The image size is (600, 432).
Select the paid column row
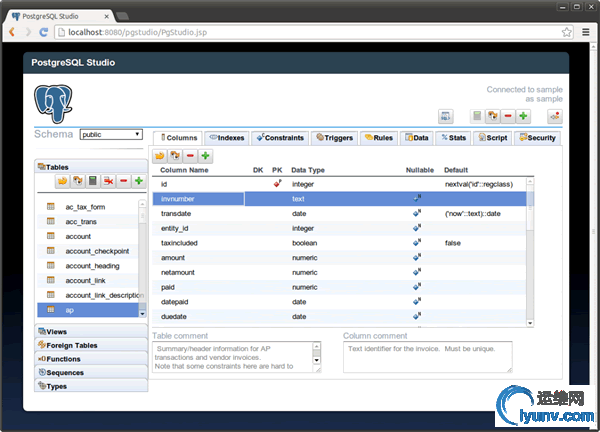tap(339, 287)
